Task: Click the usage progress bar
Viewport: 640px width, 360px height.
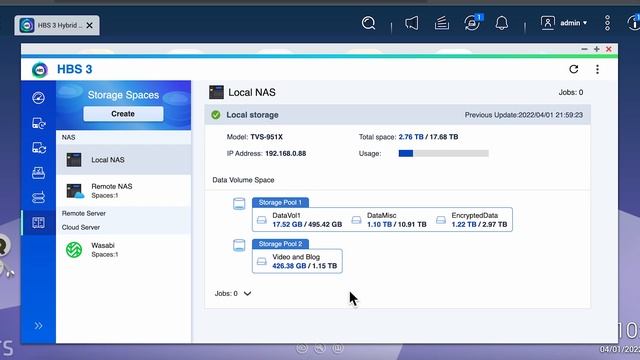Action: 443,153
